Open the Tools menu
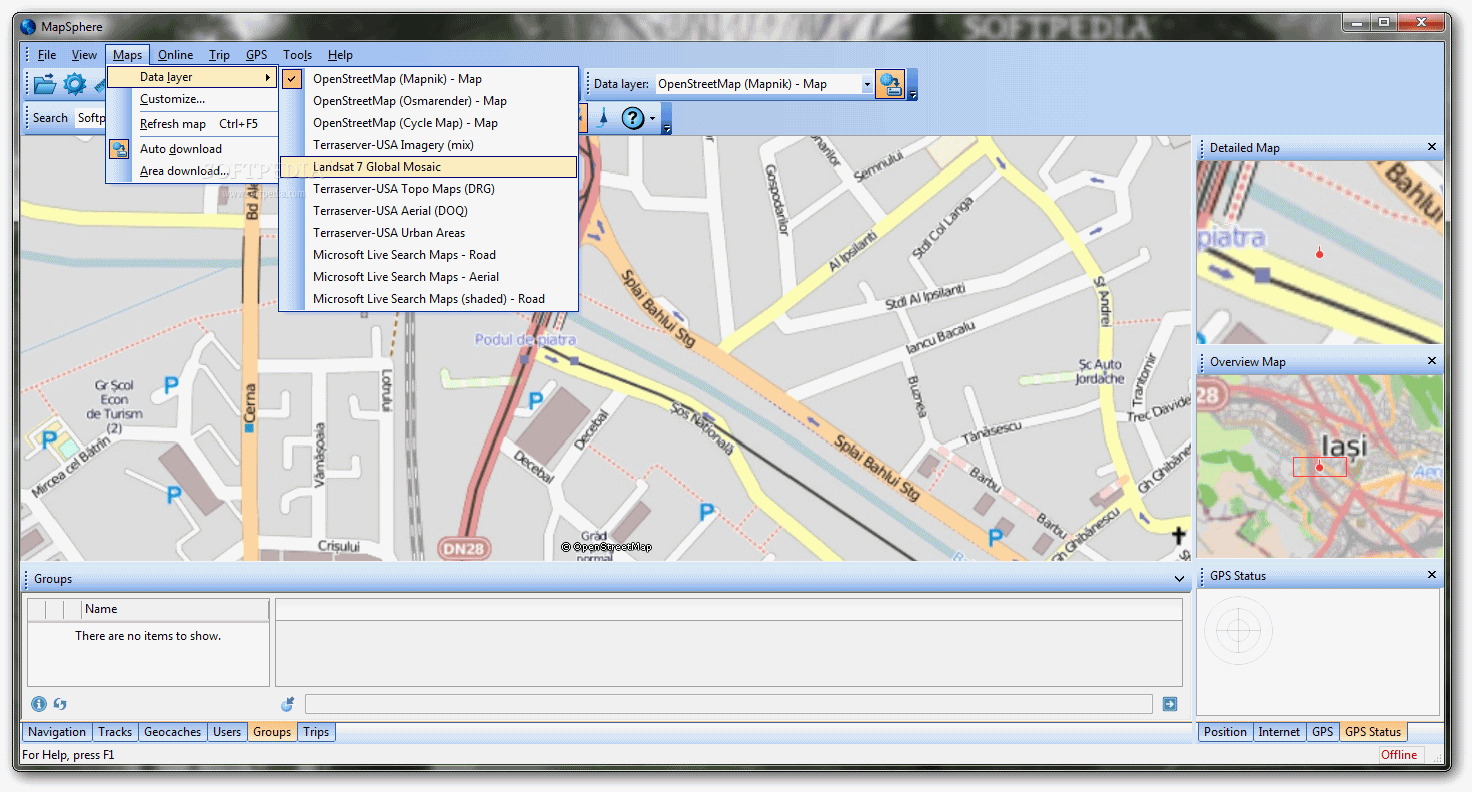Viewport: 1472px width, 792px height. tap(297, 55)
